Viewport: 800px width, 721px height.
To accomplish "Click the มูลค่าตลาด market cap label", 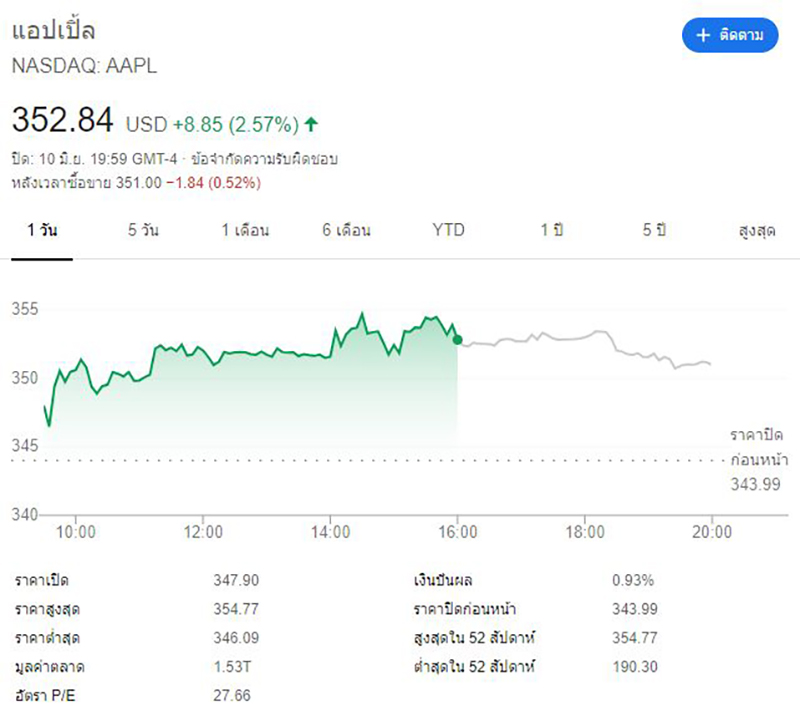I will coord(47,664).
